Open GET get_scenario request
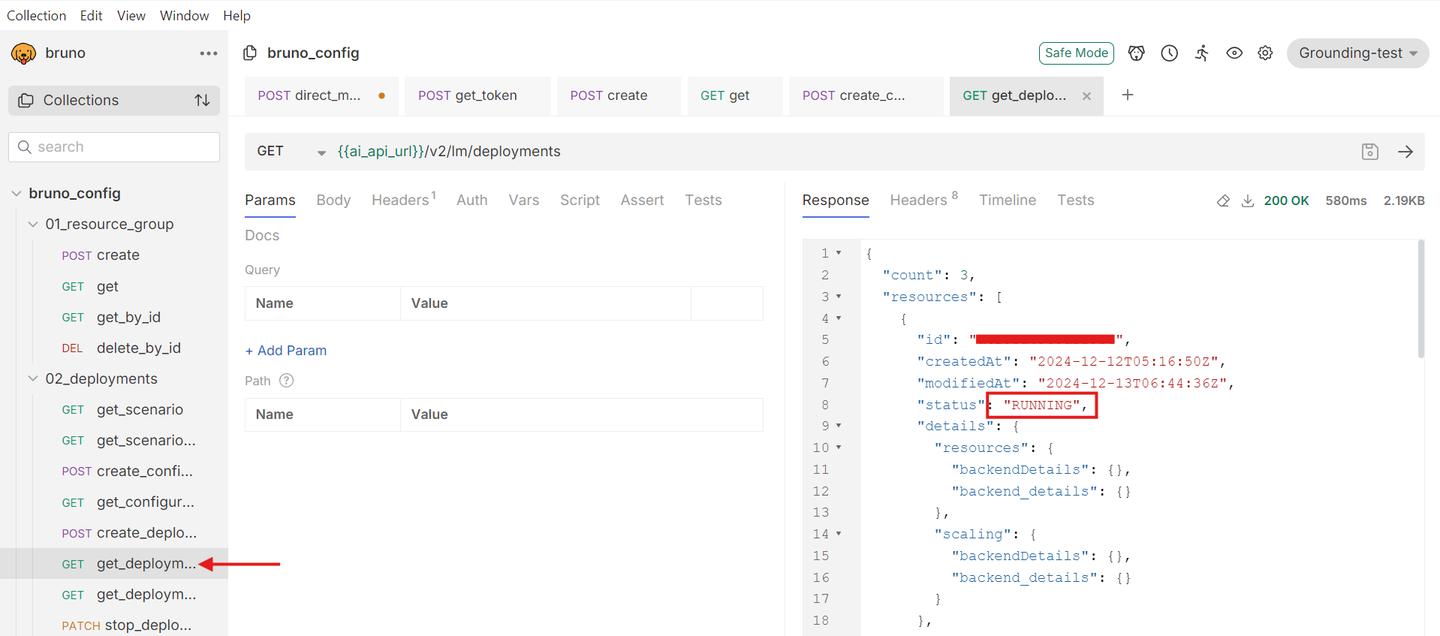The image size is (1440, 636). point(114,410)
